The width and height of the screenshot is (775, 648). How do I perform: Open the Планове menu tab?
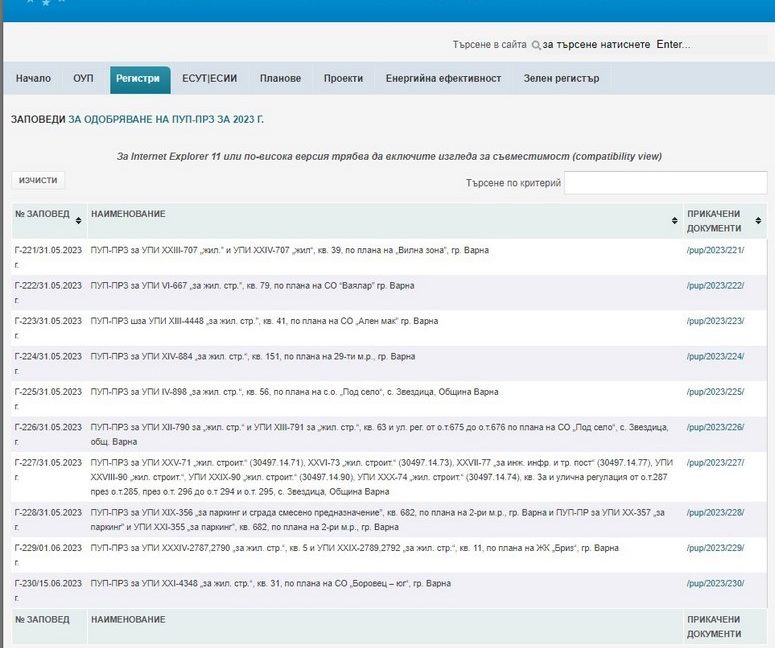coord(280,79)
